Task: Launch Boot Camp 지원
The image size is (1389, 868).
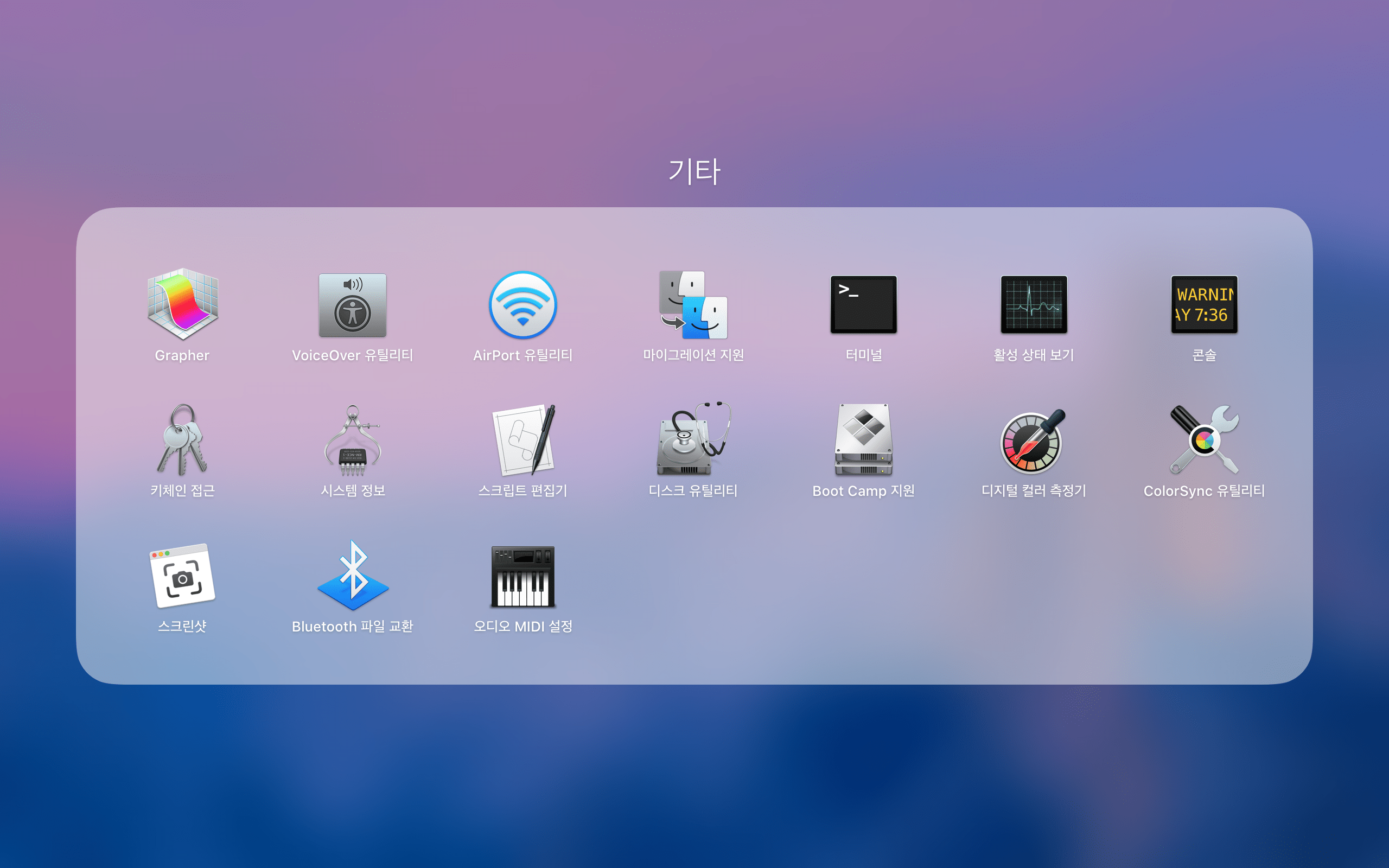Action: tap(863, 441)
